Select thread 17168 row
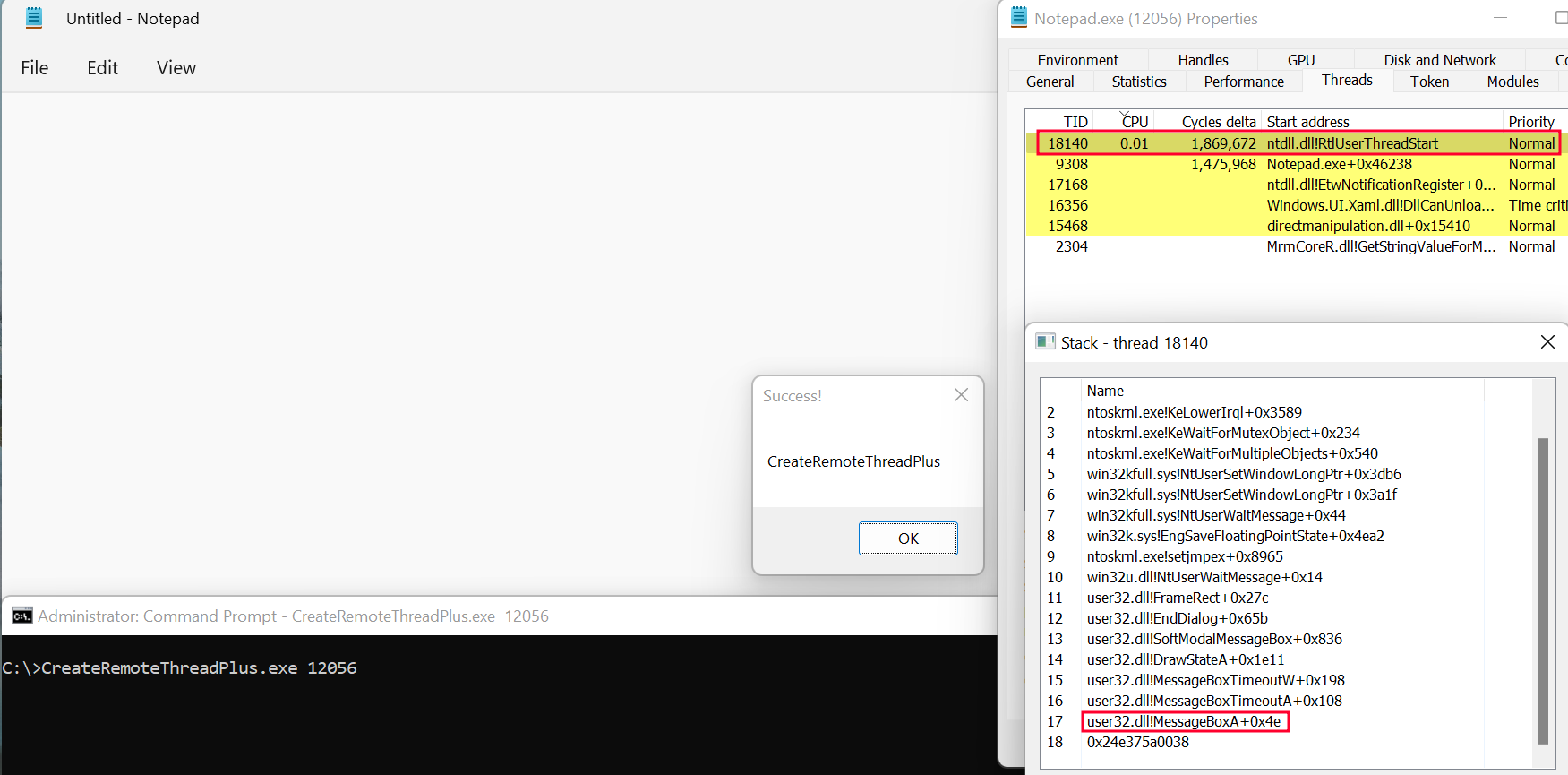1568x775 pixels. point(1297,185)
